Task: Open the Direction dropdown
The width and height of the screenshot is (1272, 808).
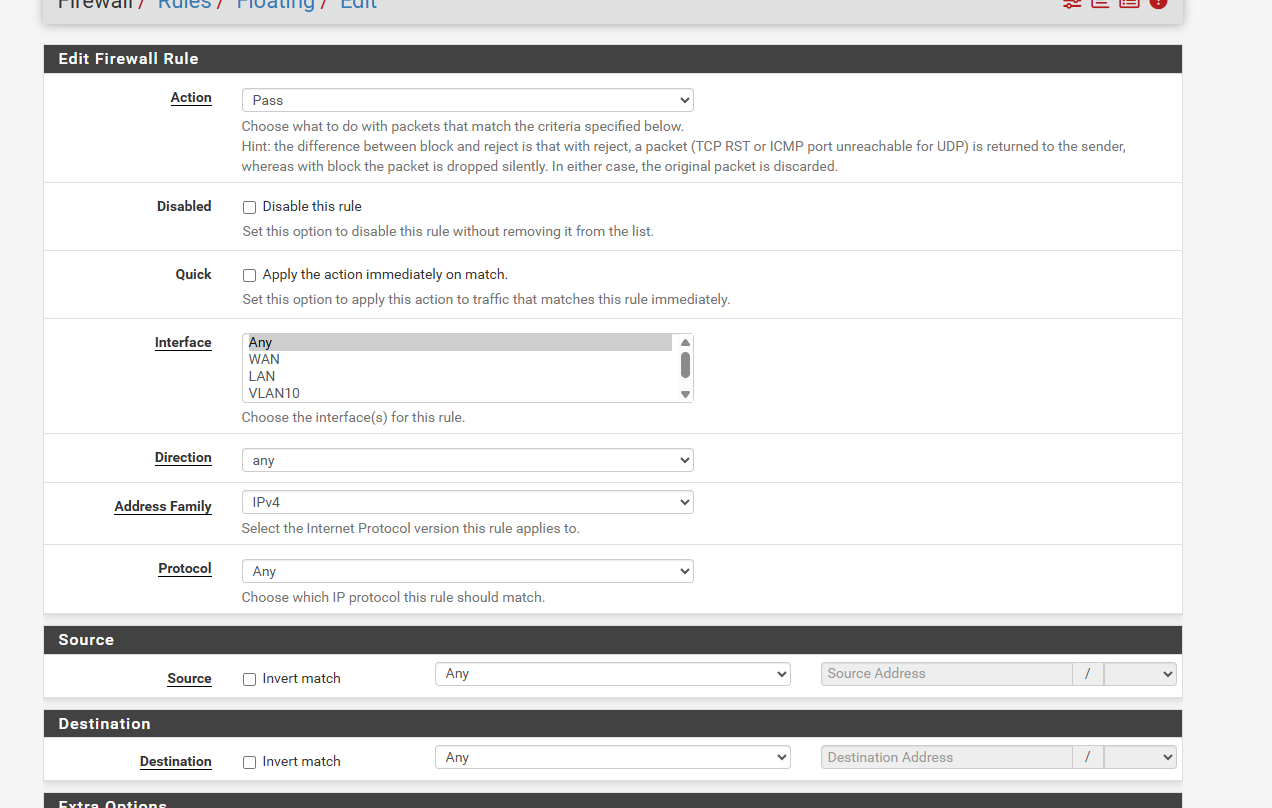Action: tap(467, 460)
